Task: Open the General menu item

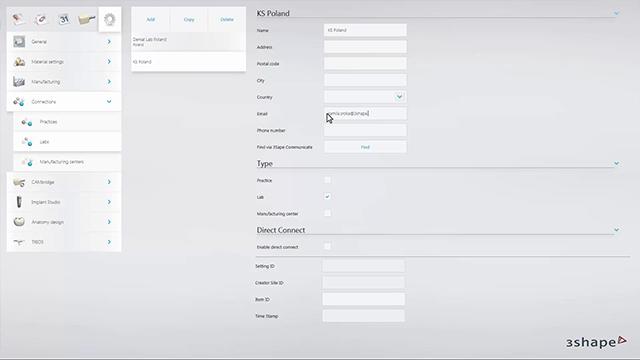Action: 64,42
